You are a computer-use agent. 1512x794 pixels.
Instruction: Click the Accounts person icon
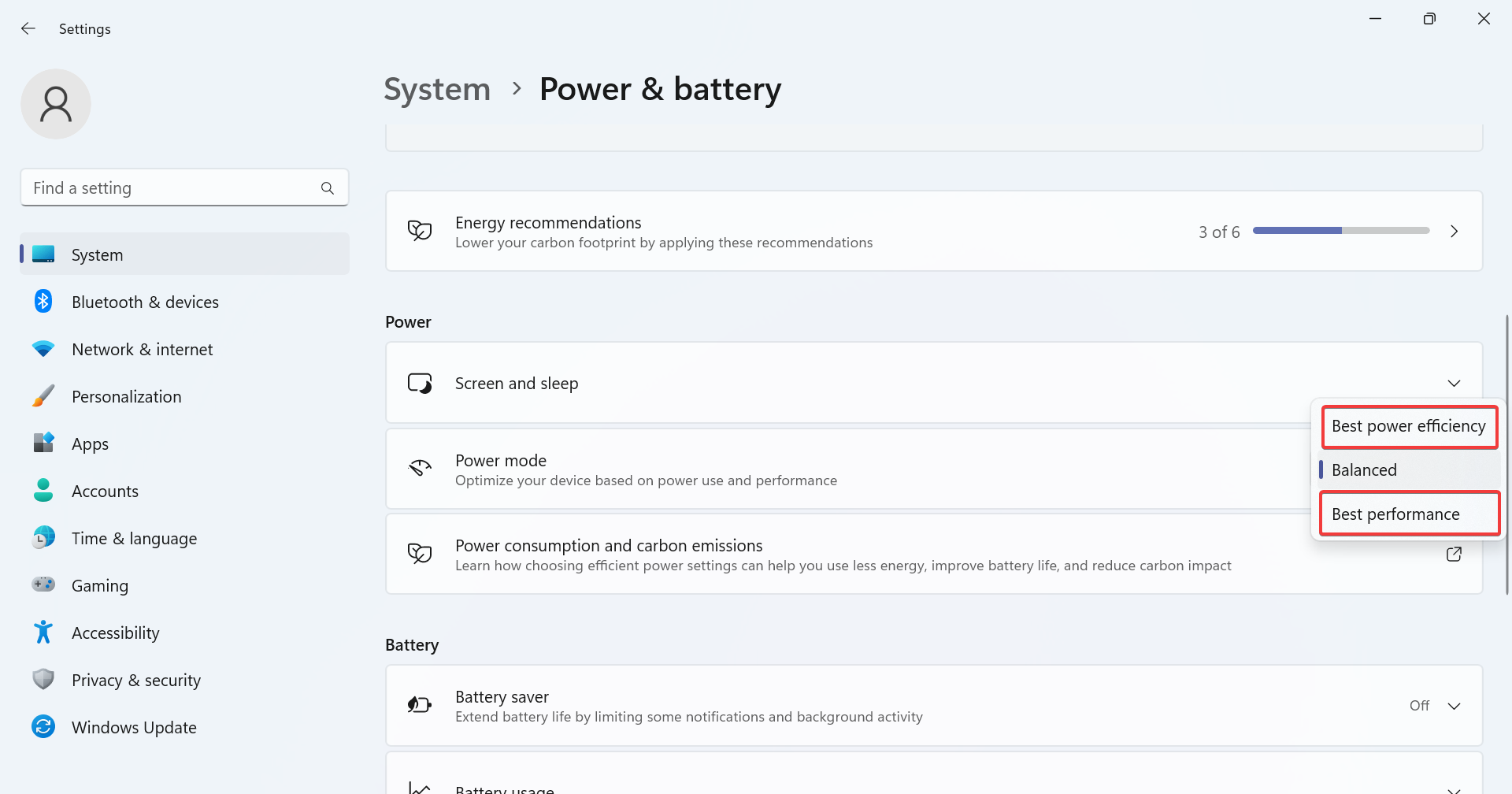[x=43, y=491]
